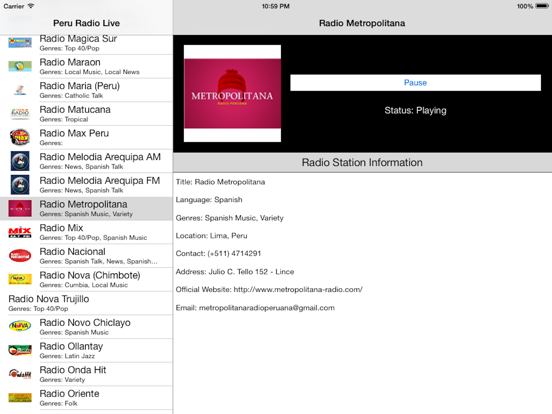Click the Radio Metropolitana navigation bar title
The width and height of the screenshot is (552, 414).
pyautogui.click(x=362, y=23)
